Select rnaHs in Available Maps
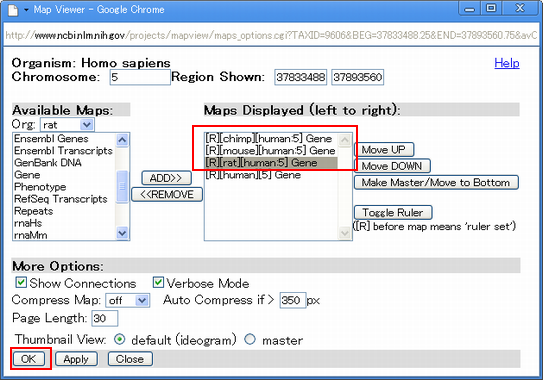This screenshot has width=543, height=380. click(x=28, y=223)
